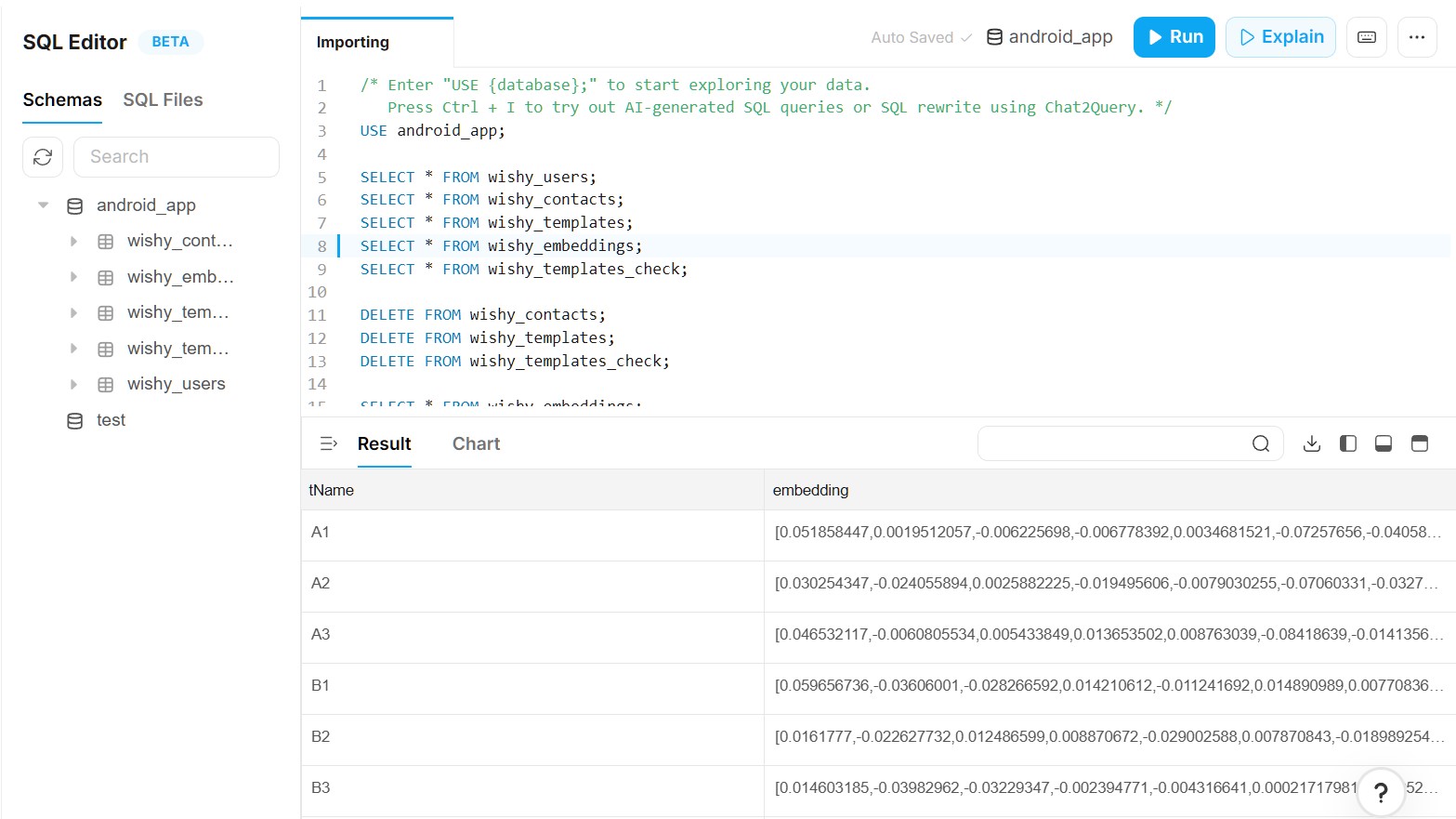Open the Chart tab
This screenshot has width=1456, height=819.
pos(476,443)
